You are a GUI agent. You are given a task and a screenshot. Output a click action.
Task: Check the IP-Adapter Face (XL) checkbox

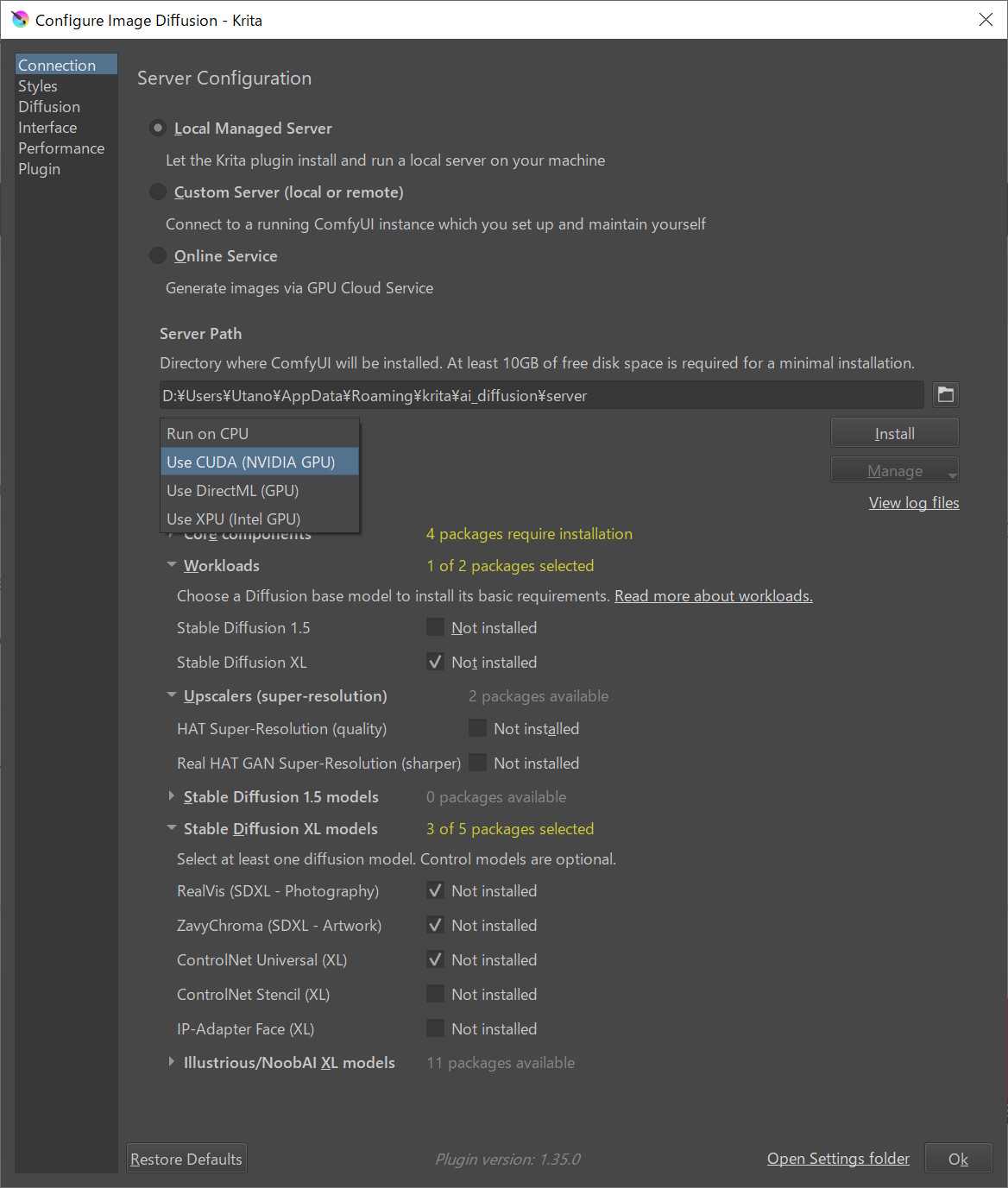[436, 1029]
